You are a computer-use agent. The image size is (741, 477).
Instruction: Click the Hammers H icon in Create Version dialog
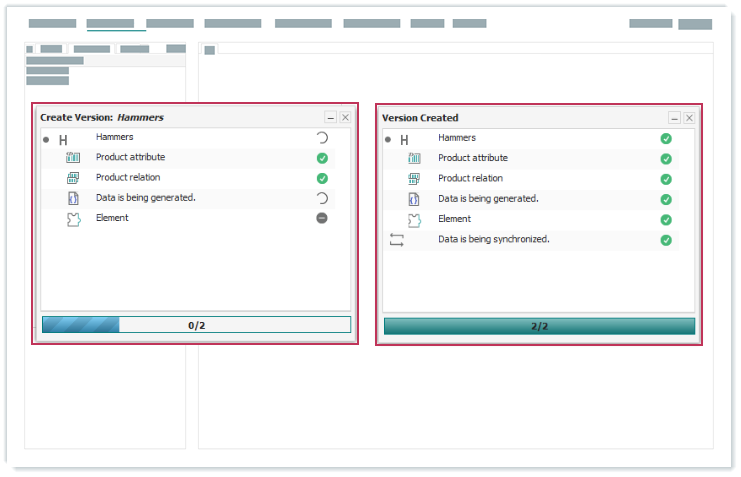pyautogui.click(x=63, y=141)
